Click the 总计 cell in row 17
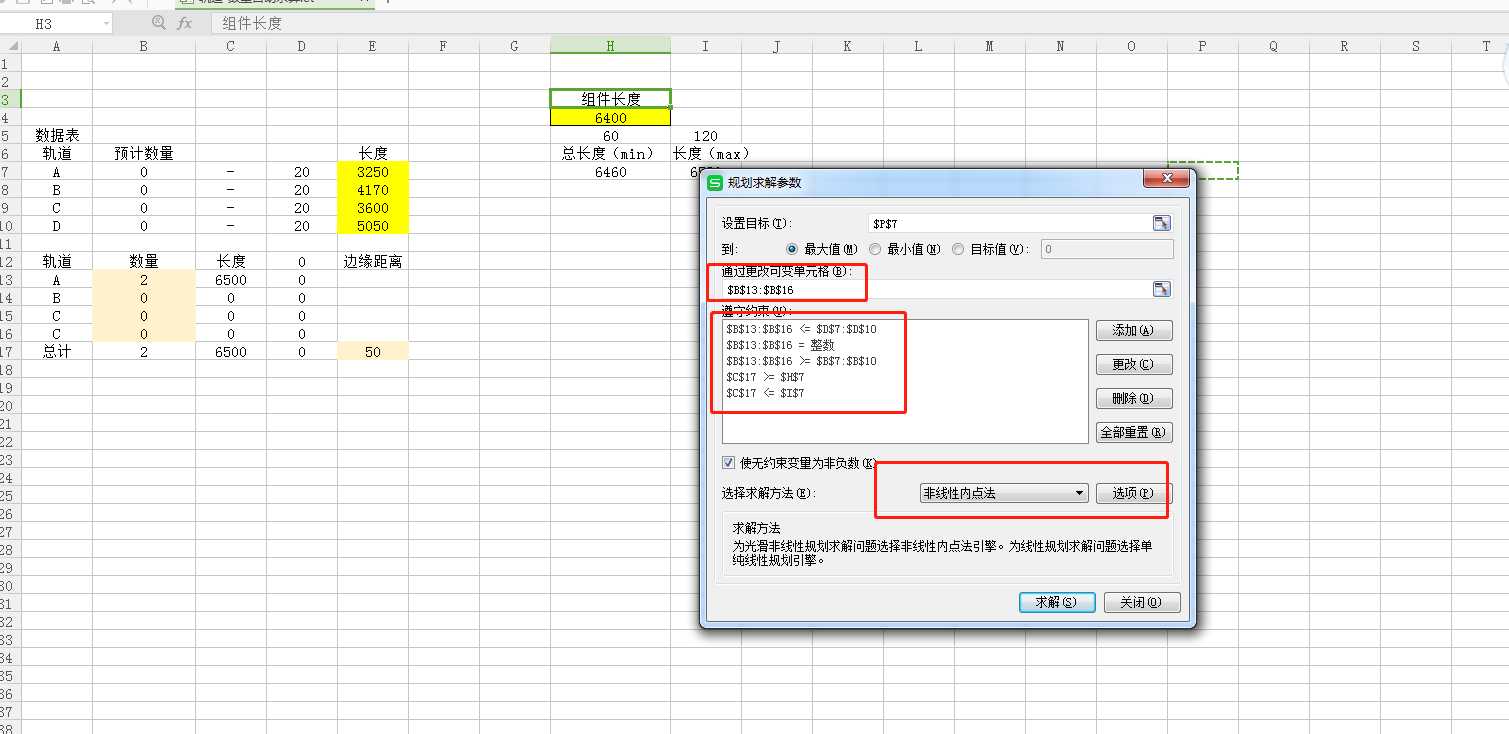1509x734 pixels. pos(56,352)
